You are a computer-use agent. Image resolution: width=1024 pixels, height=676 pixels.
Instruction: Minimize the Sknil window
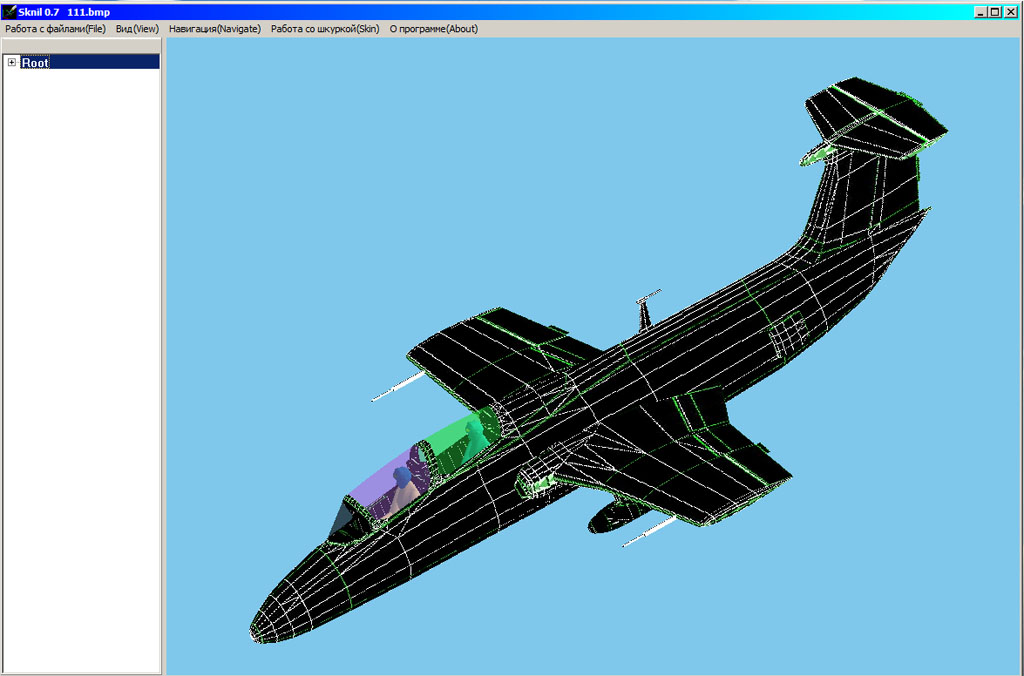980,12
